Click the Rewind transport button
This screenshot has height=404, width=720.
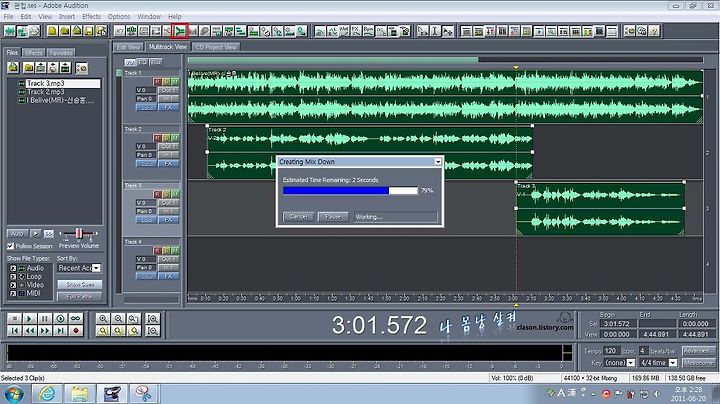[x=29, y=331]
